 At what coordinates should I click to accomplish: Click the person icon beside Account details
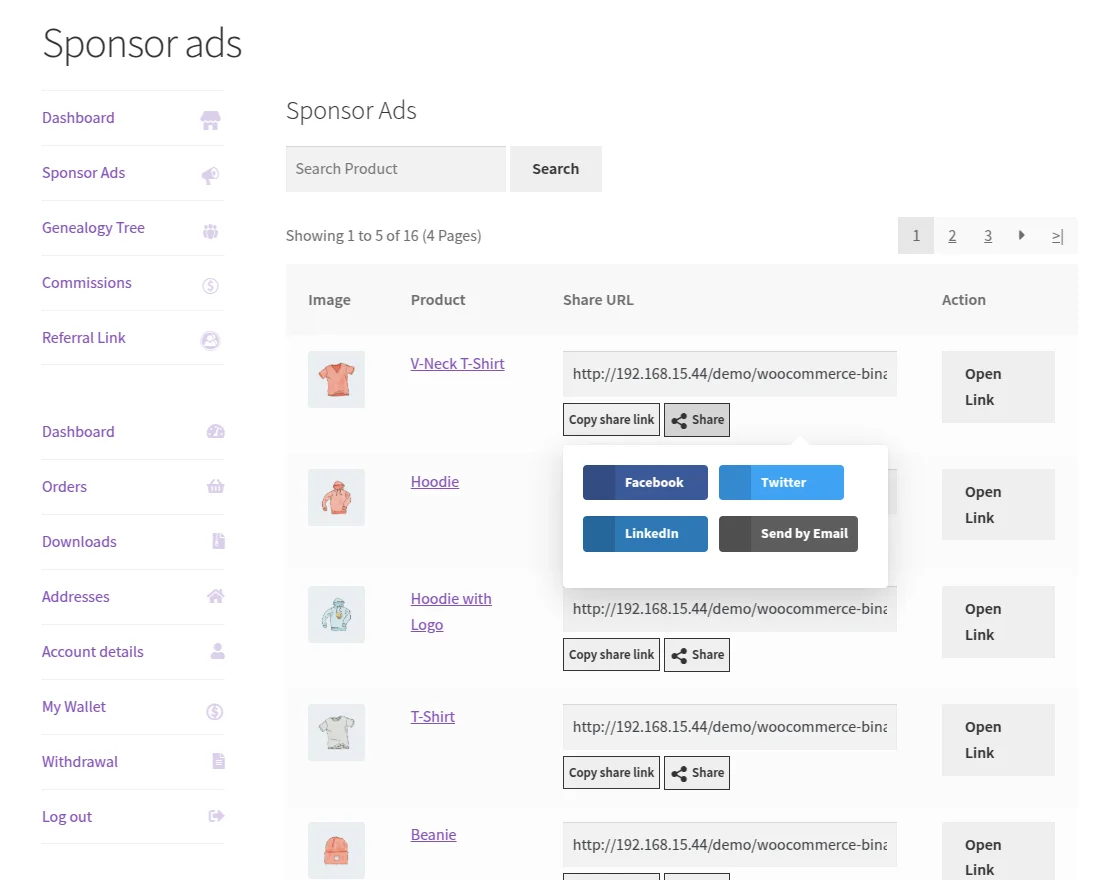pos(216,652)
